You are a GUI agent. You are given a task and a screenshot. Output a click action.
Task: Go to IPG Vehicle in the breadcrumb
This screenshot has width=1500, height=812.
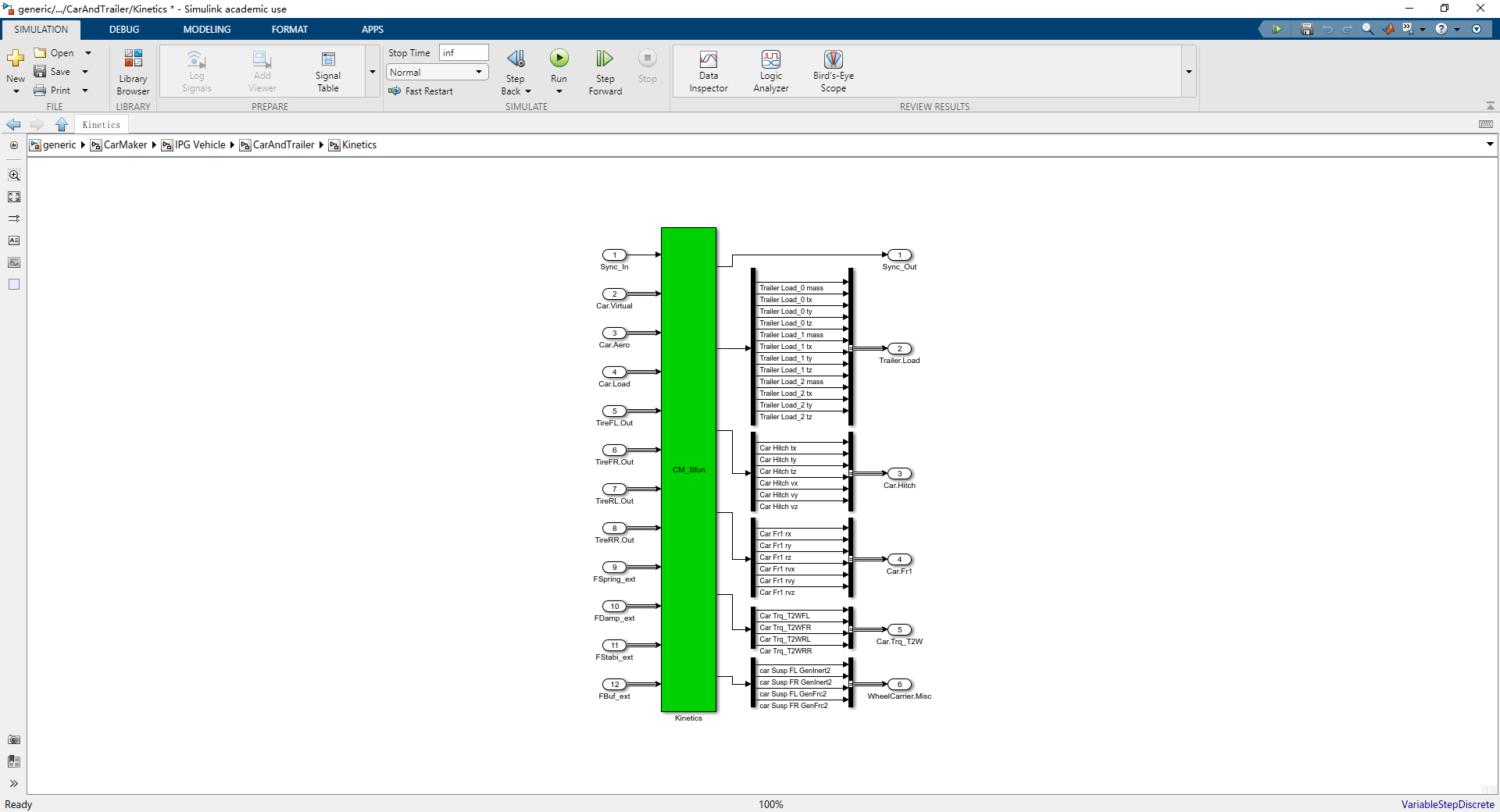point(200,145)
